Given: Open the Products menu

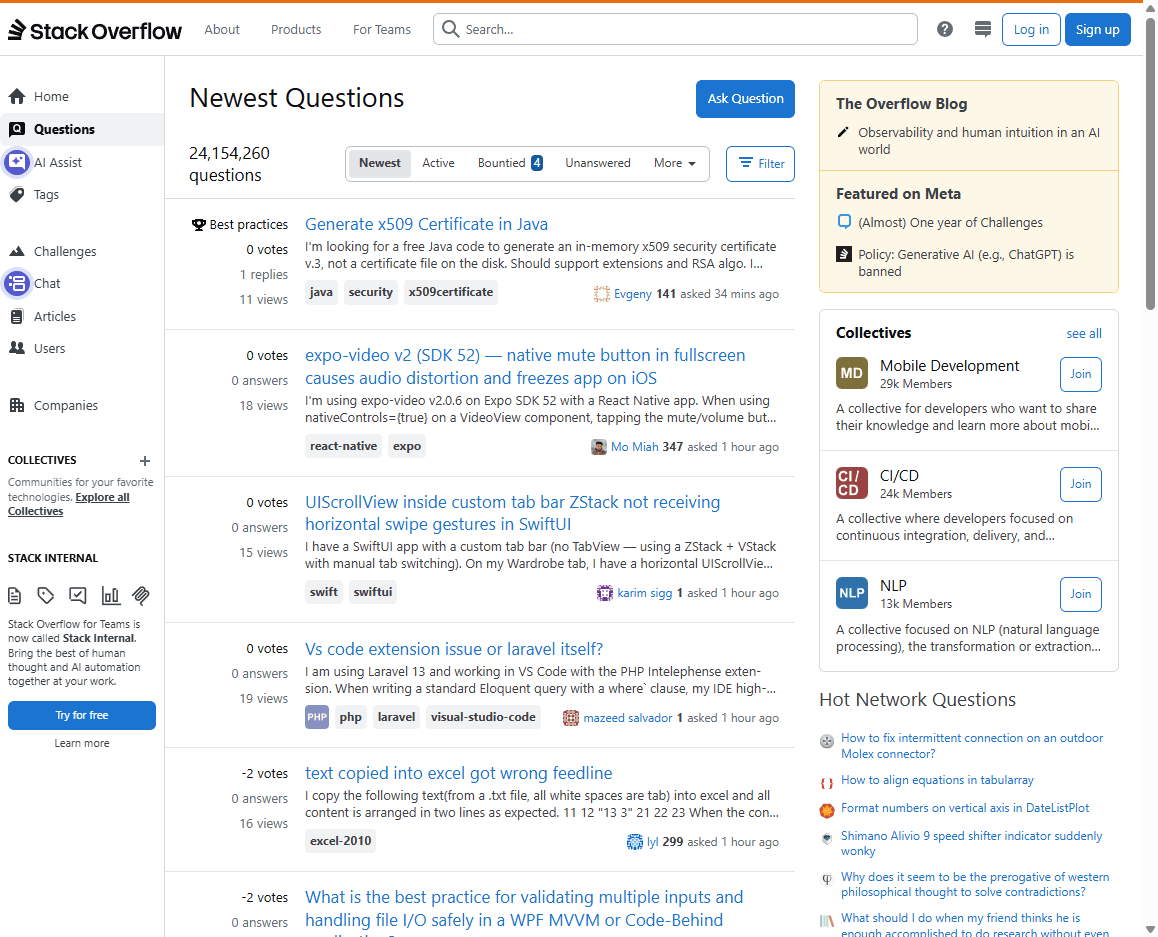Looking at the screenshot, I should coord(296,30).
